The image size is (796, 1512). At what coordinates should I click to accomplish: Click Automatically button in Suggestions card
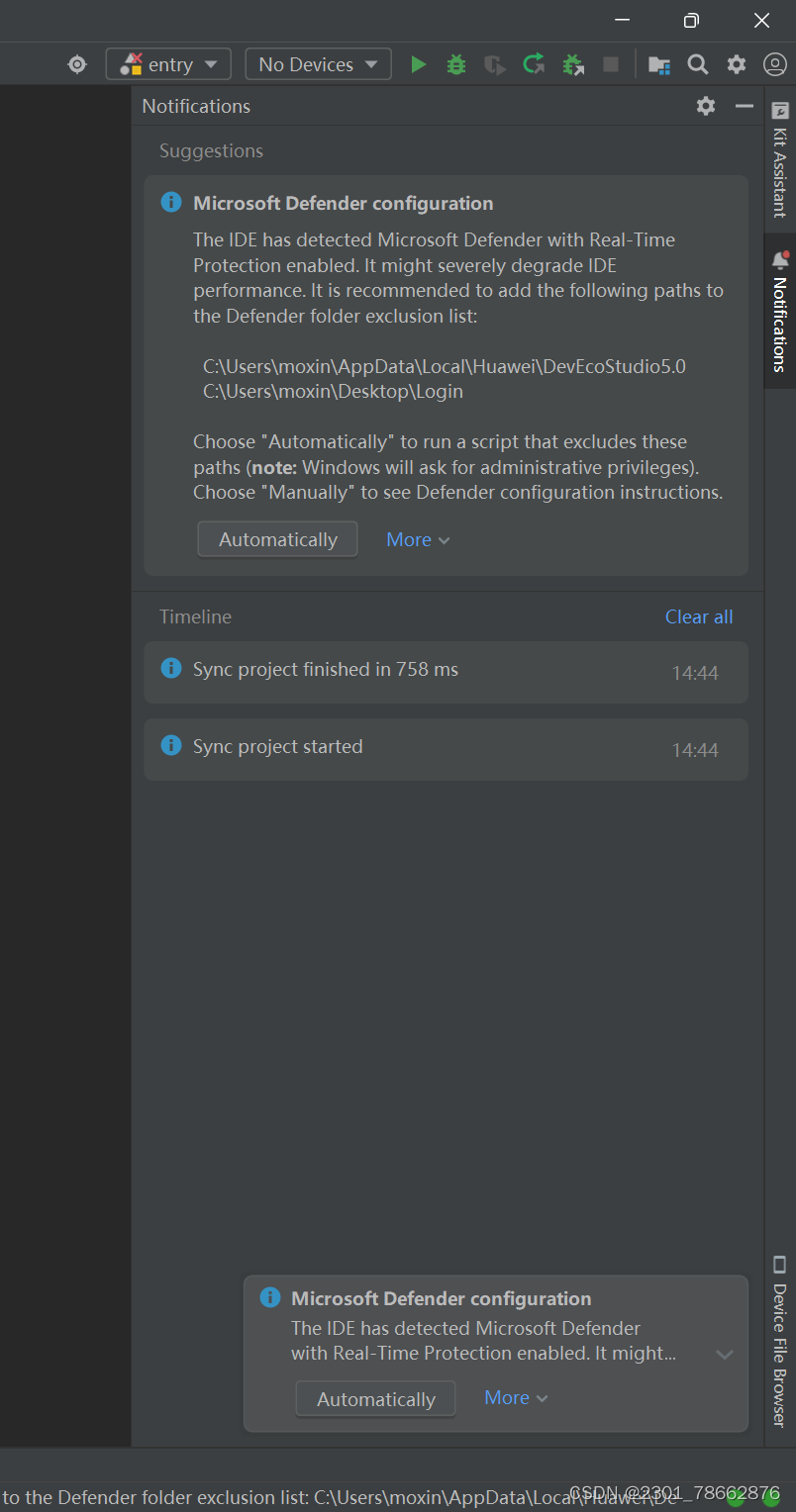[277, 539]
